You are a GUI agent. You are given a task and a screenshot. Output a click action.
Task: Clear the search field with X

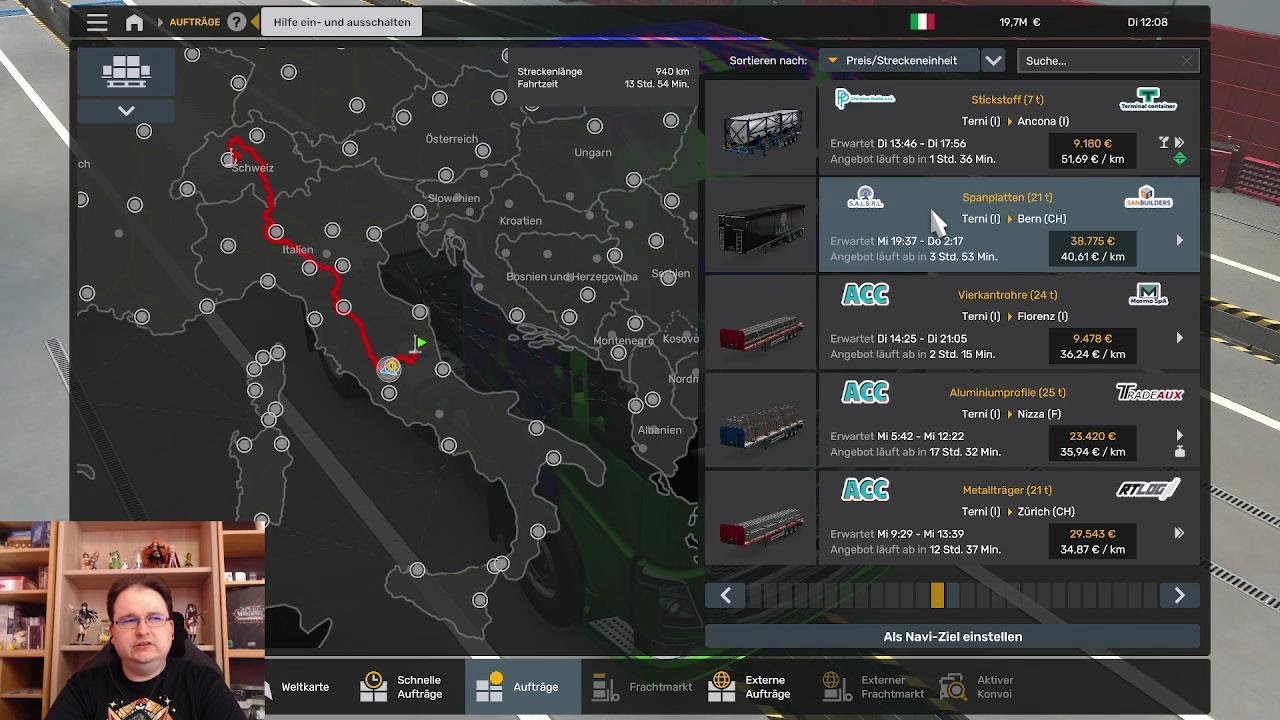1187,61
